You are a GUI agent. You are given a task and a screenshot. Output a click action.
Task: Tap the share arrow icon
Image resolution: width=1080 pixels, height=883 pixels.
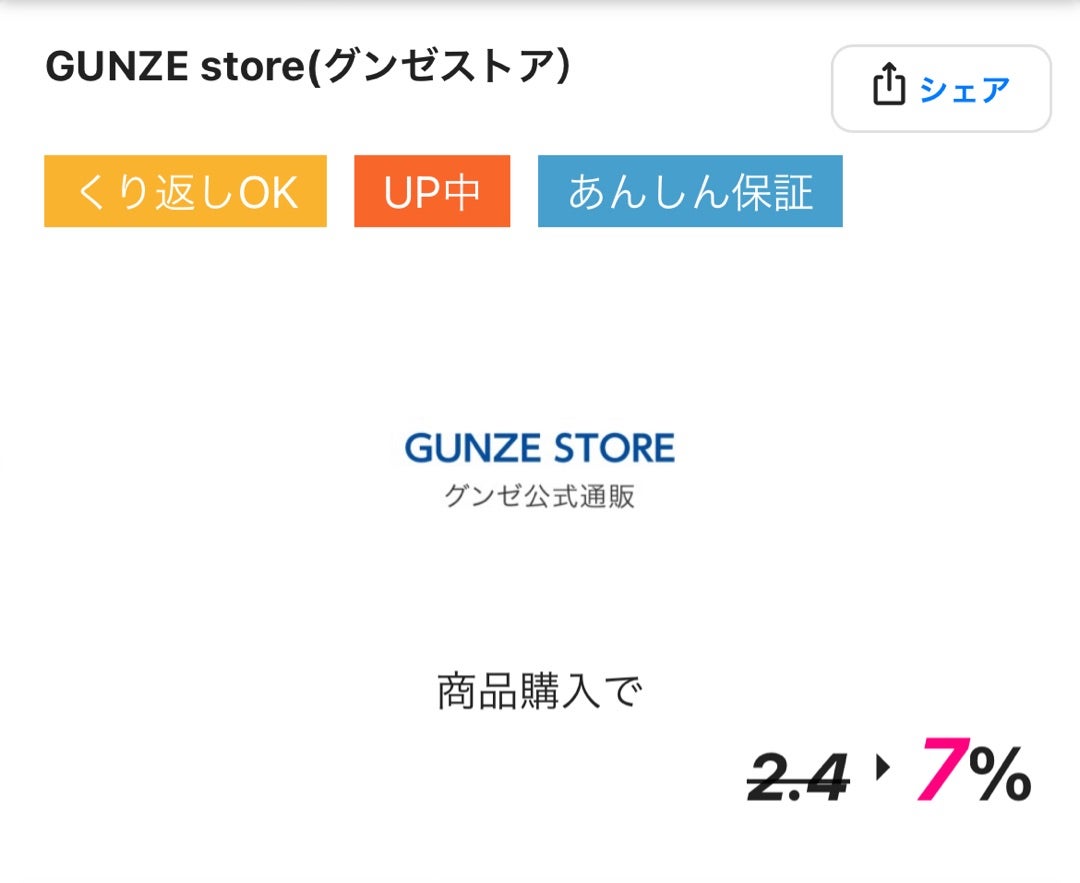point(888,86)
